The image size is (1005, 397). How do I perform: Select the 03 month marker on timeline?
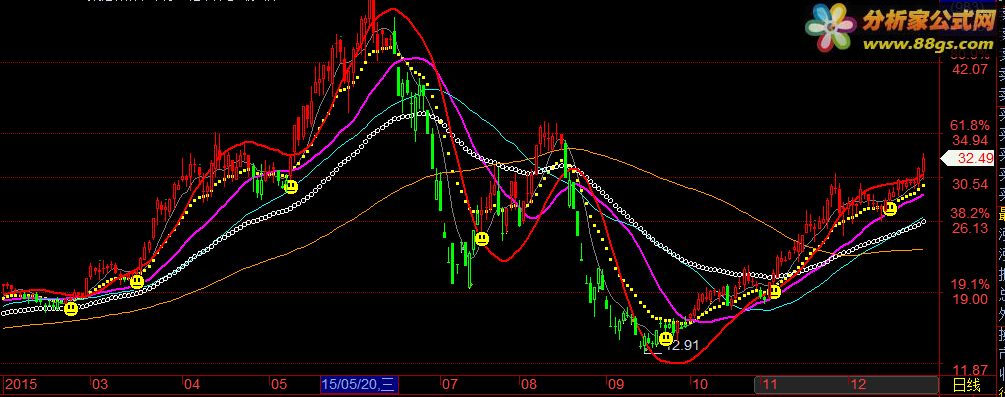click(x=99, y=385)
